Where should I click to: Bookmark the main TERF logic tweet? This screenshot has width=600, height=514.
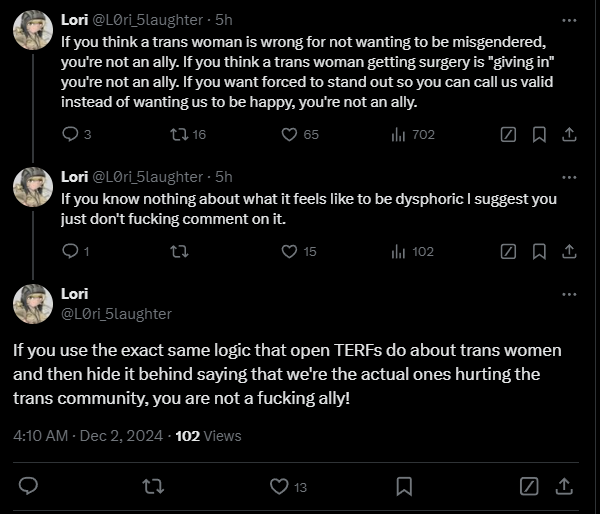pos(404,486)
